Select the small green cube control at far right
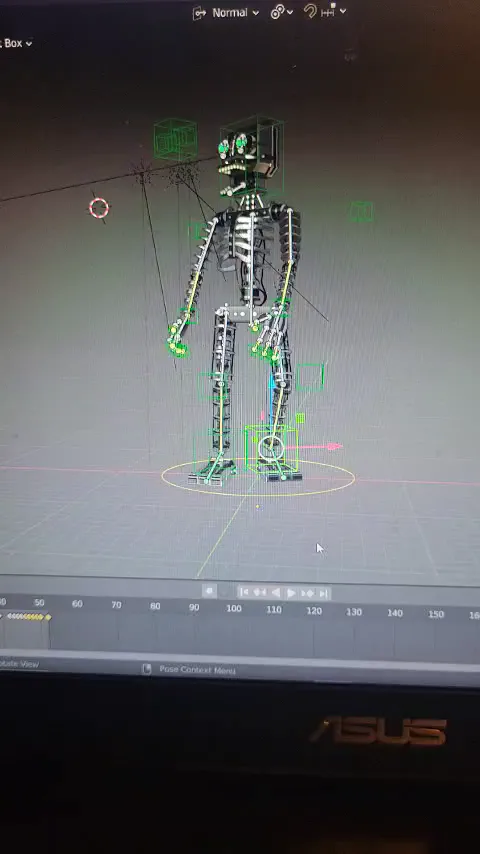 click(x=361, y=211)
